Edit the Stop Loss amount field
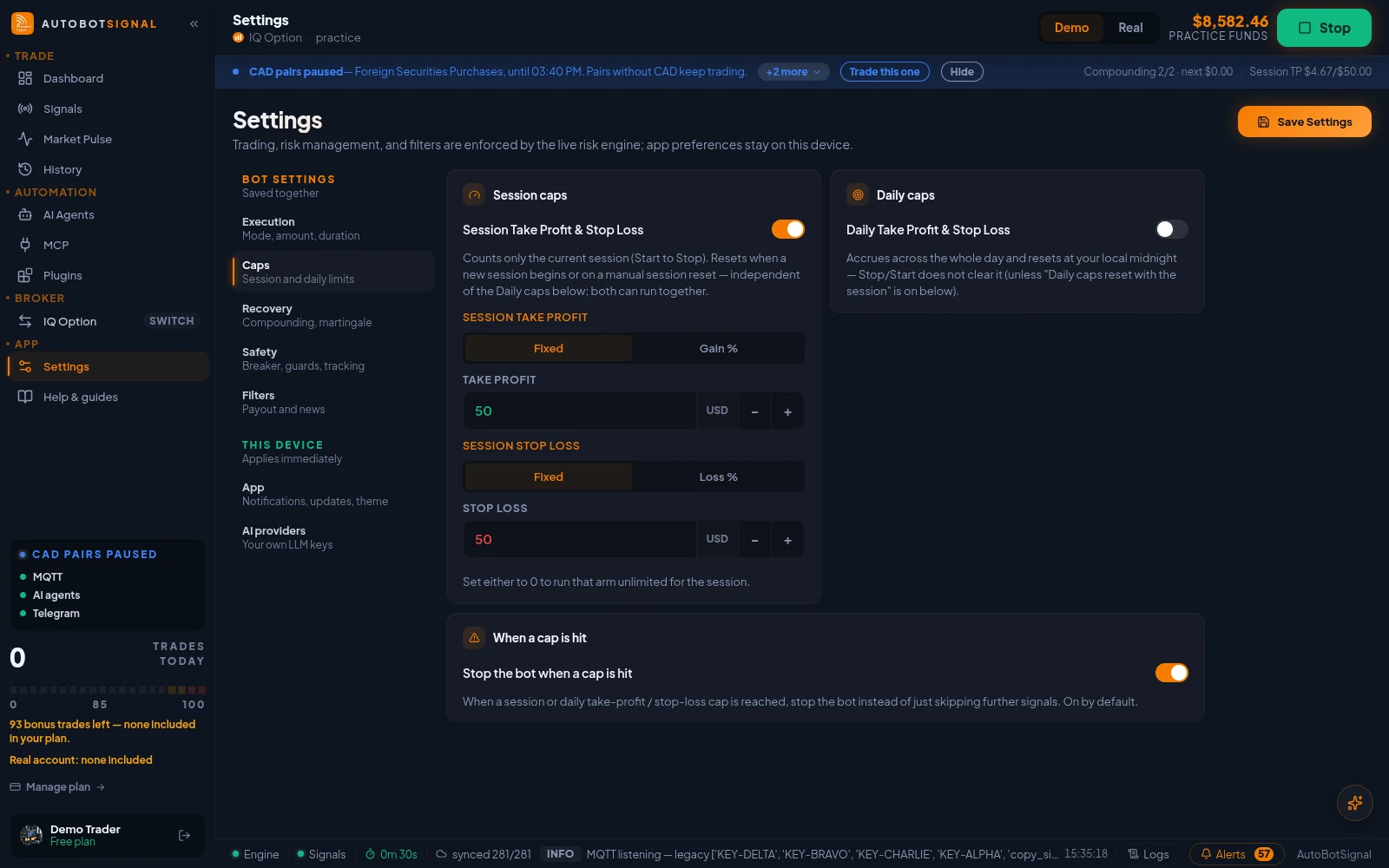 tap(579, 539)
